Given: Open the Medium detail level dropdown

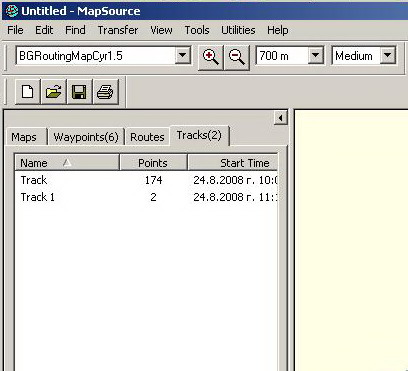Looking at the screenshot, I should [x=387, y=55].
